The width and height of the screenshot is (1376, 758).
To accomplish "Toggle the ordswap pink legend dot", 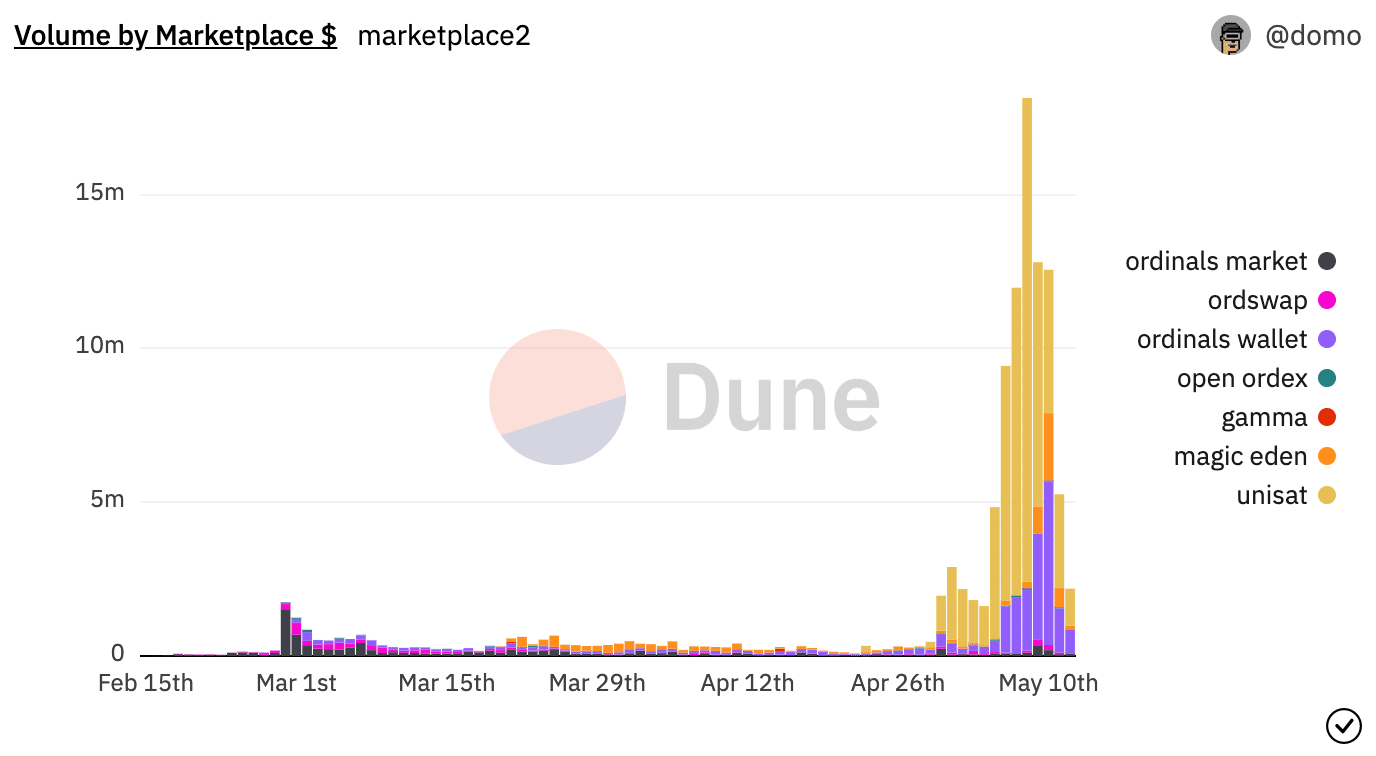I will (1327, 301).
